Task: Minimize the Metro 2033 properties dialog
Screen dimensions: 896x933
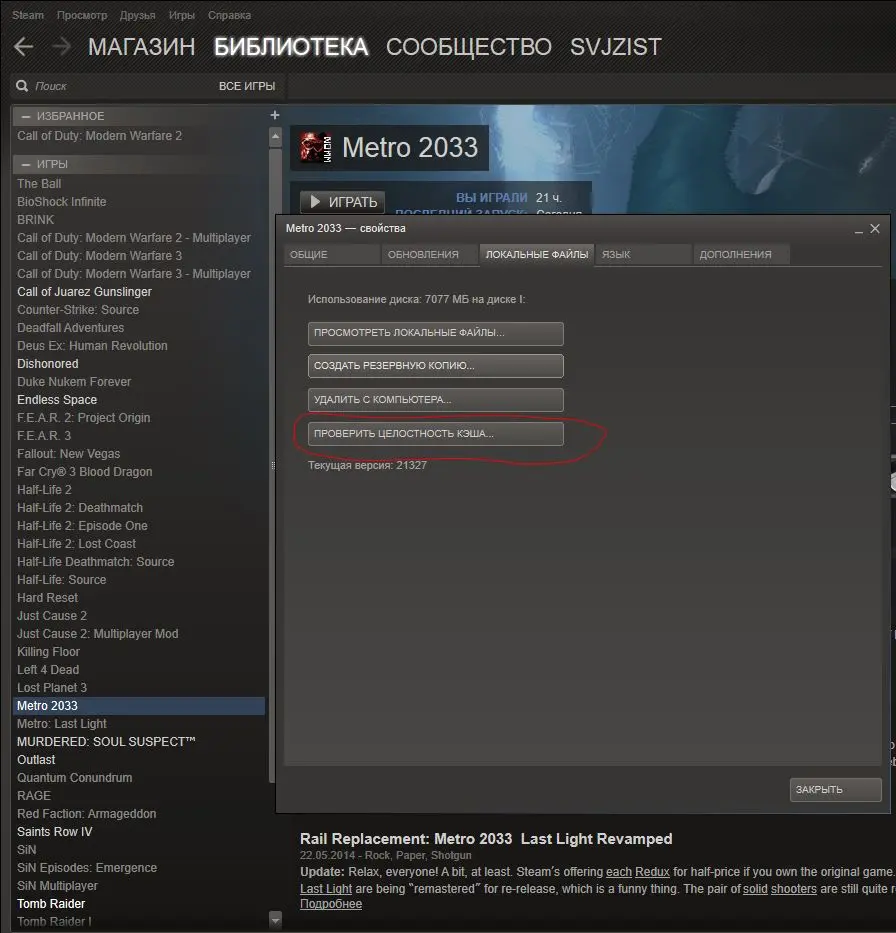Action: [x=859, y=230]
